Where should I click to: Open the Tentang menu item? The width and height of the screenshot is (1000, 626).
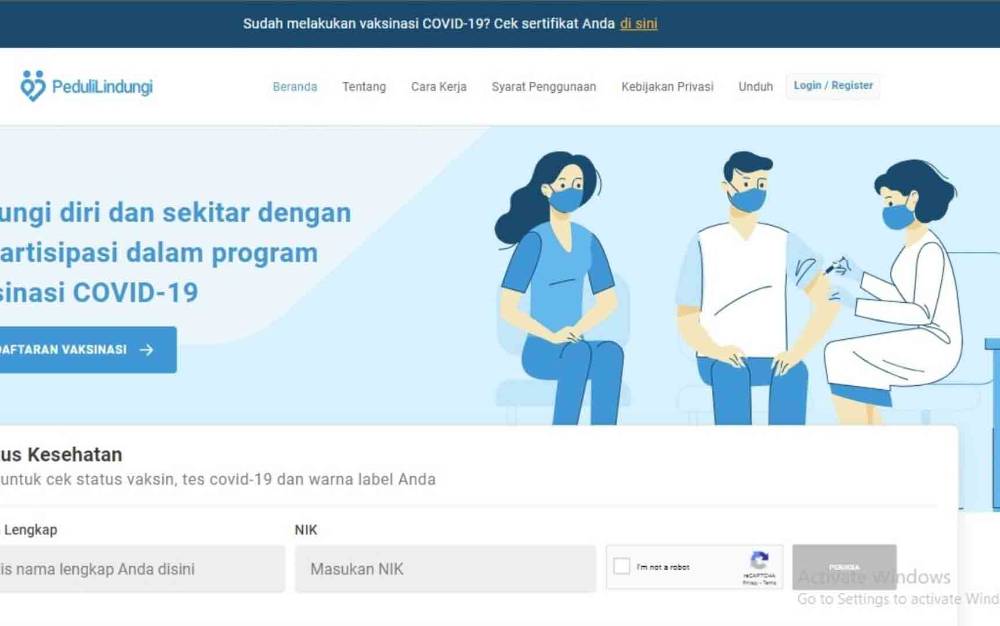pos(364,87)
